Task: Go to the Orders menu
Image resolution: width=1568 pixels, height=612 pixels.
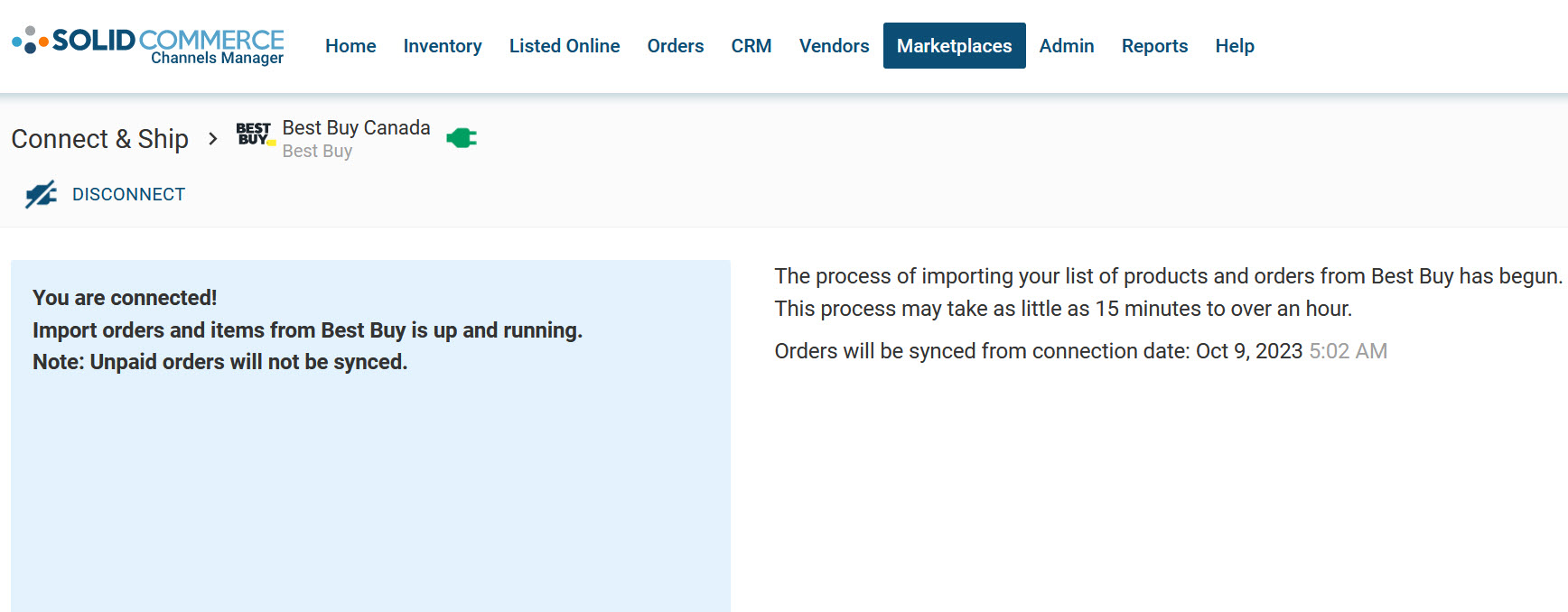Action: coord(676,46)
